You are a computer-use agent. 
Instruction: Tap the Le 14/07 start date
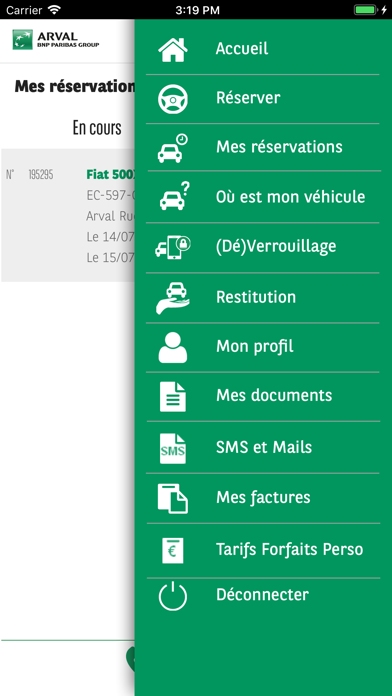111,237
